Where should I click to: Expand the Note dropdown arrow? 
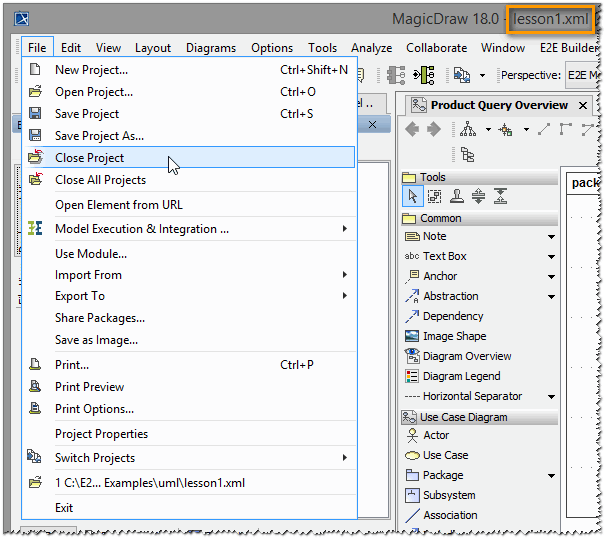551,237
